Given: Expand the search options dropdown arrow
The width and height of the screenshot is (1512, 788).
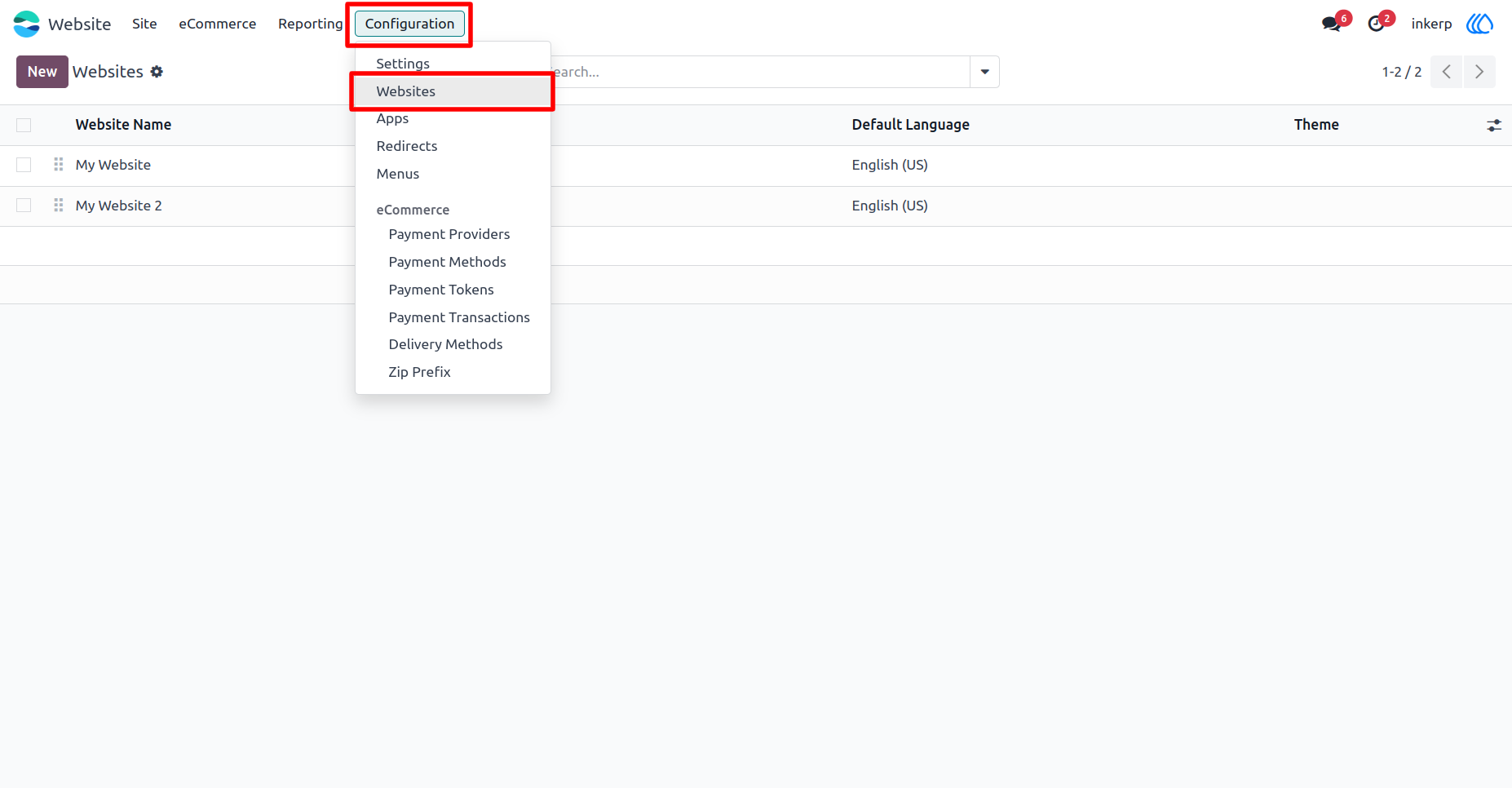Looking at the screenshot, I should click(984, 72).
